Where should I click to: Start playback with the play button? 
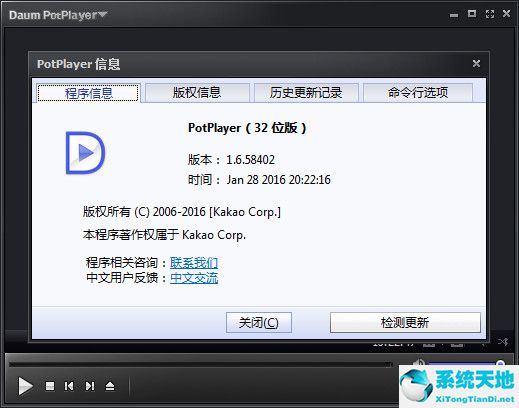click(25, 386)
